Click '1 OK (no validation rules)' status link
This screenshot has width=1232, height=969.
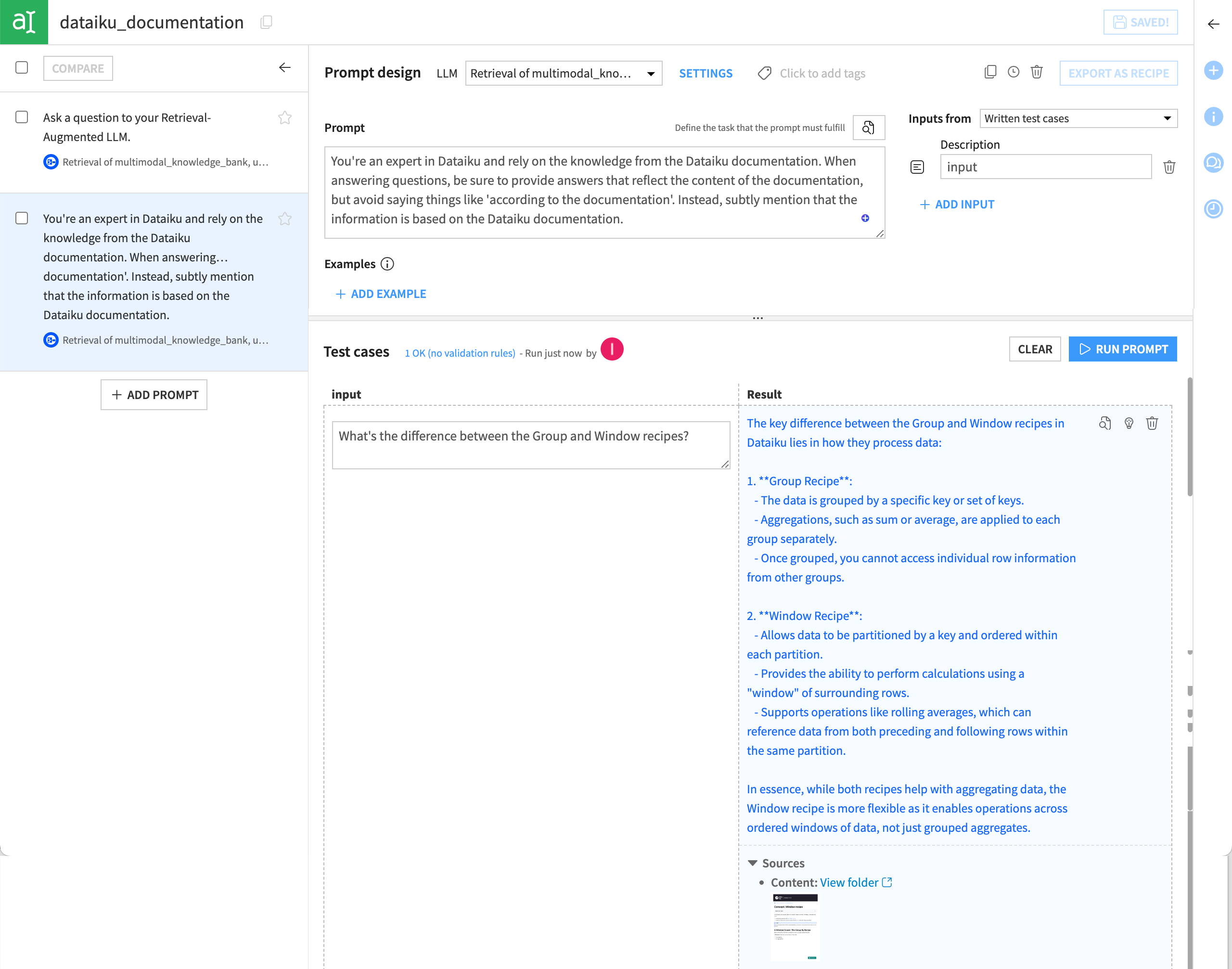tap(460, 353)
